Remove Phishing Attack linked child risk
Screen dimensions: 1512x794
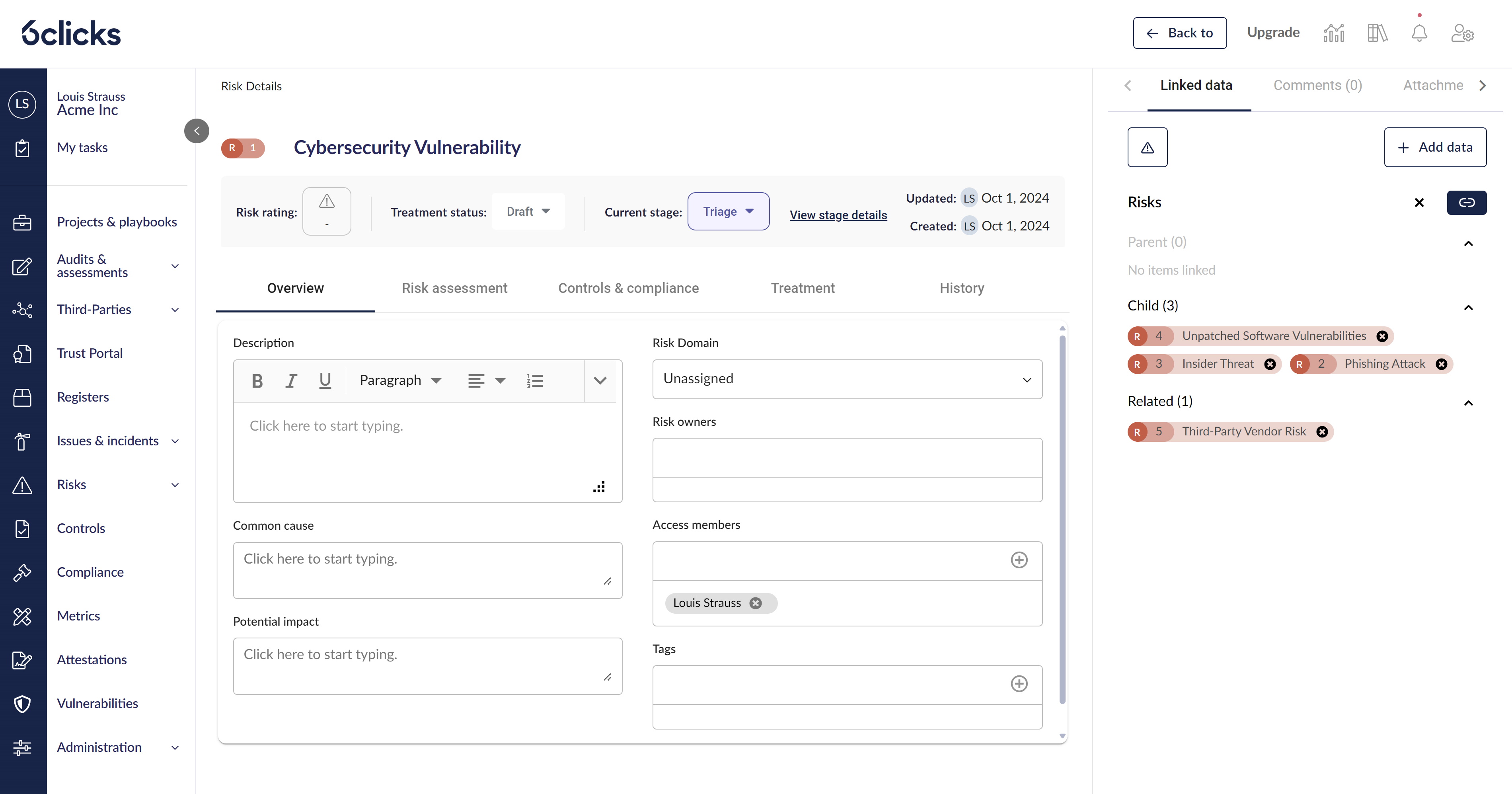(1441, 364)
